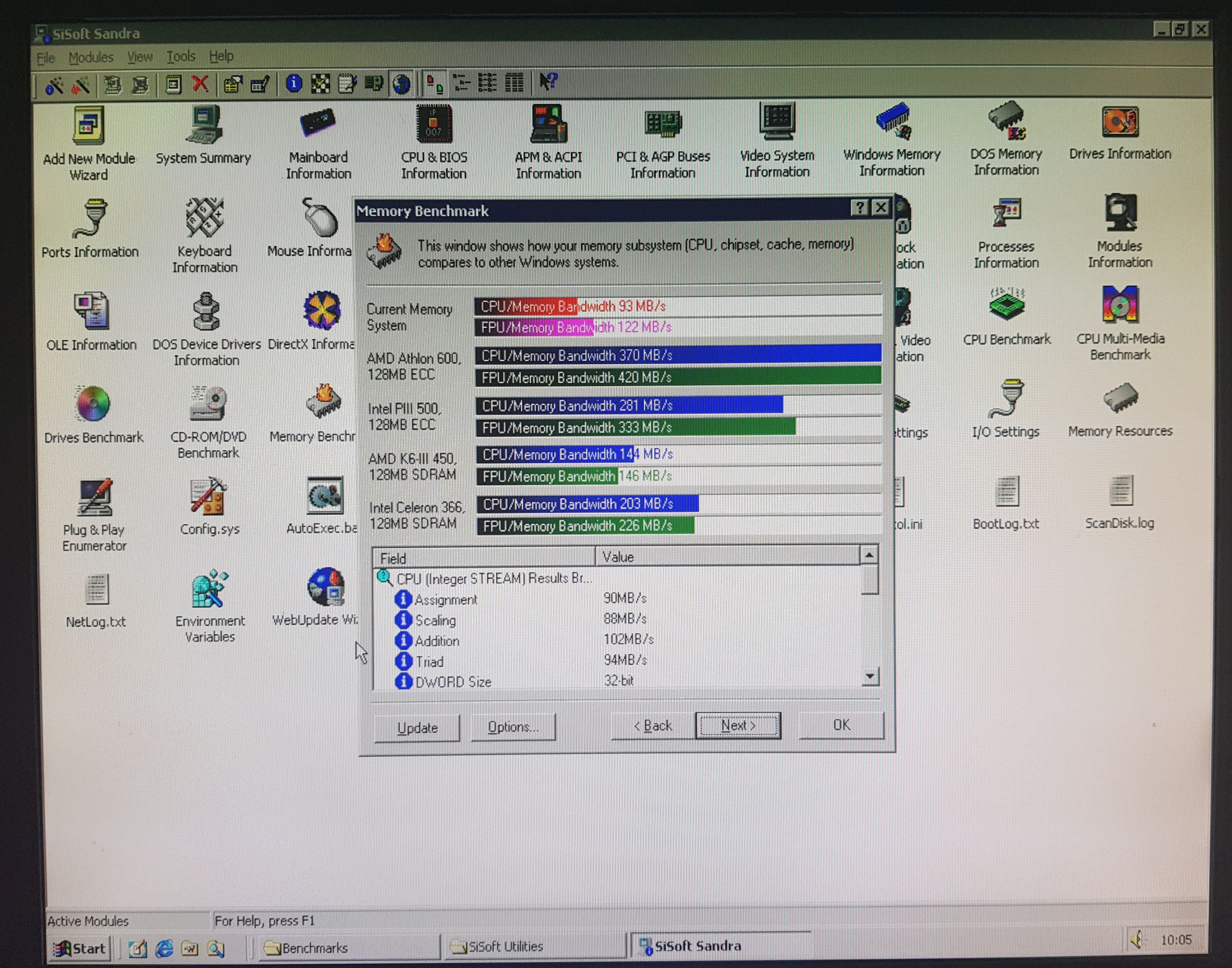
Task: Launch CD-ROM/DVD Benchmark module
Action: click(x=208, y=423)
